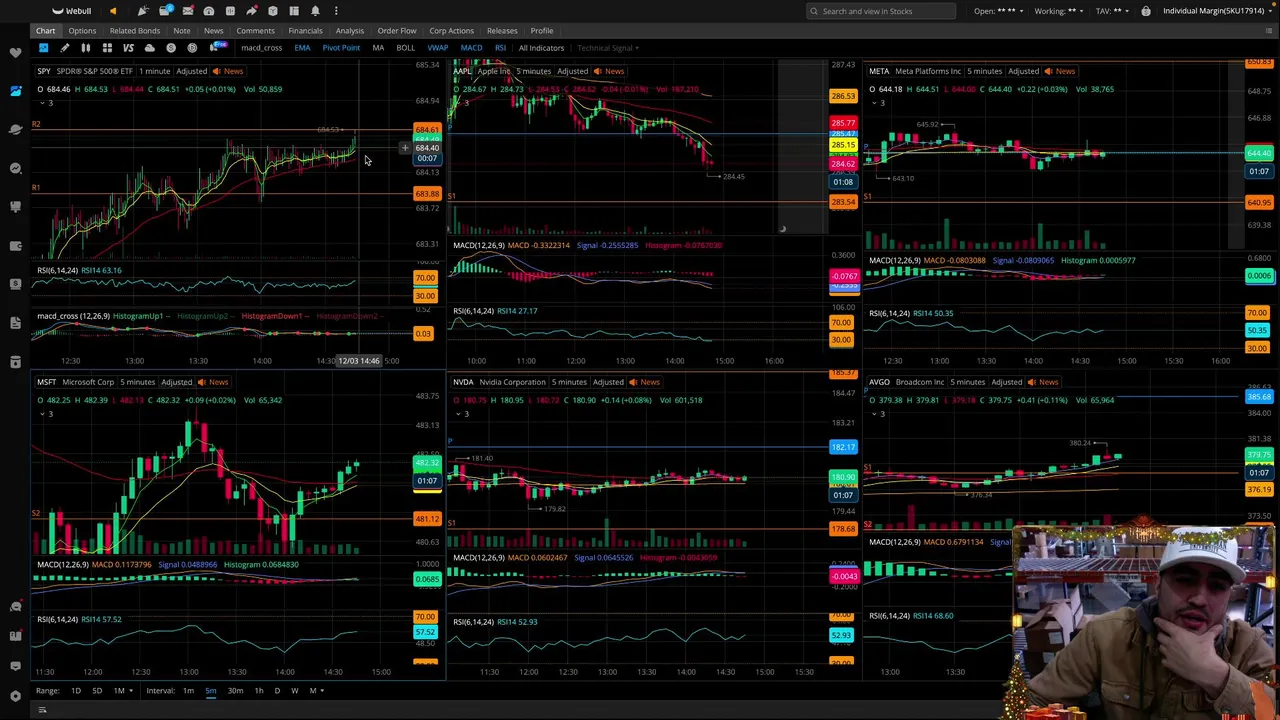Click the VS compare icon
This screenshot has width=1280, height=720.
click(128, 48)
